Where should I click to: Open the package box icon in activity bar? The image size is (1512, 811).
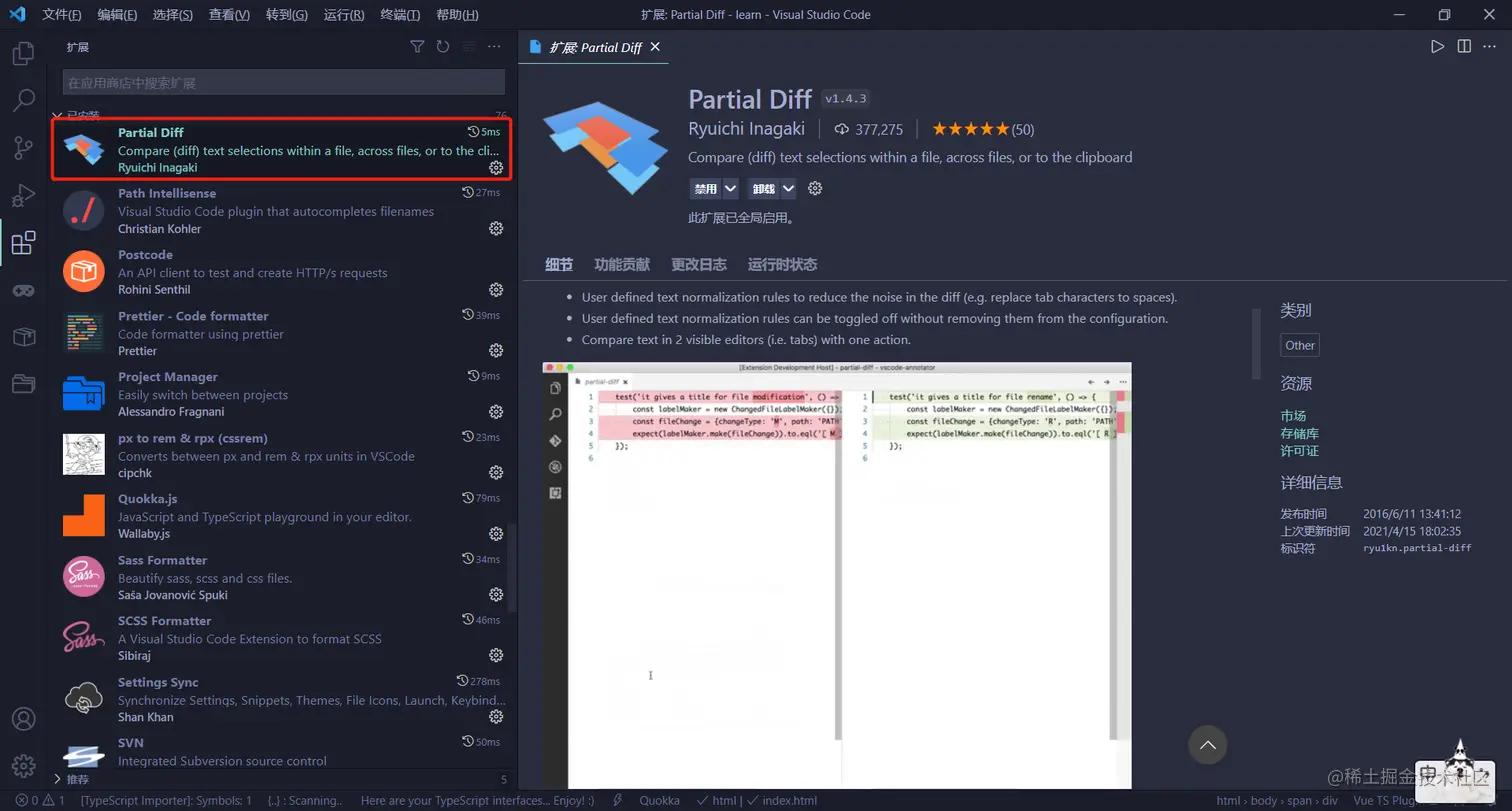(x=24, y=337)
